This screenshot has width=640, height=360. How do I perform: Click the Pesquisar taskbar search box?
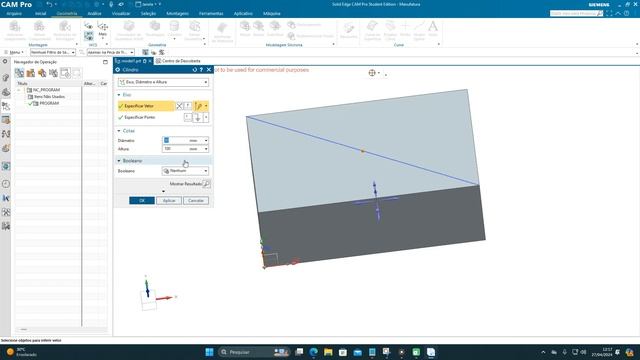click(254, 352)
